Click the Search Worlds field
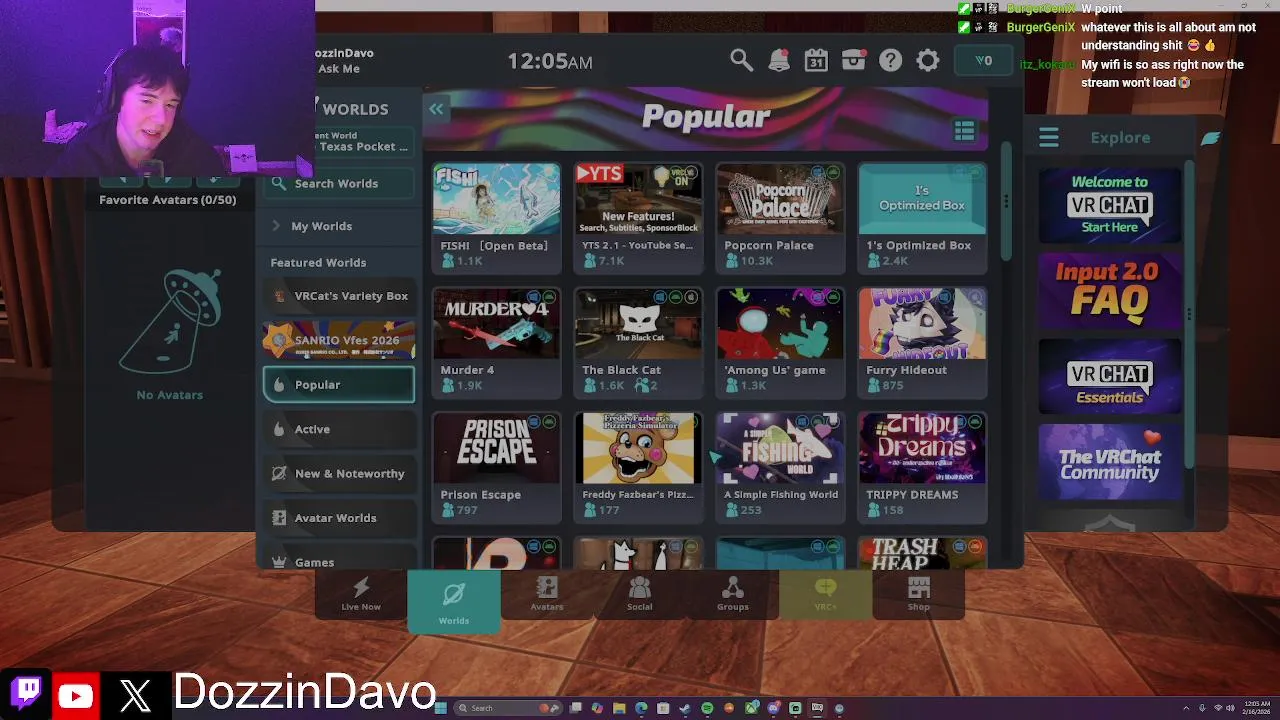This screenshot has width=1280, height=720. (338, 184)
